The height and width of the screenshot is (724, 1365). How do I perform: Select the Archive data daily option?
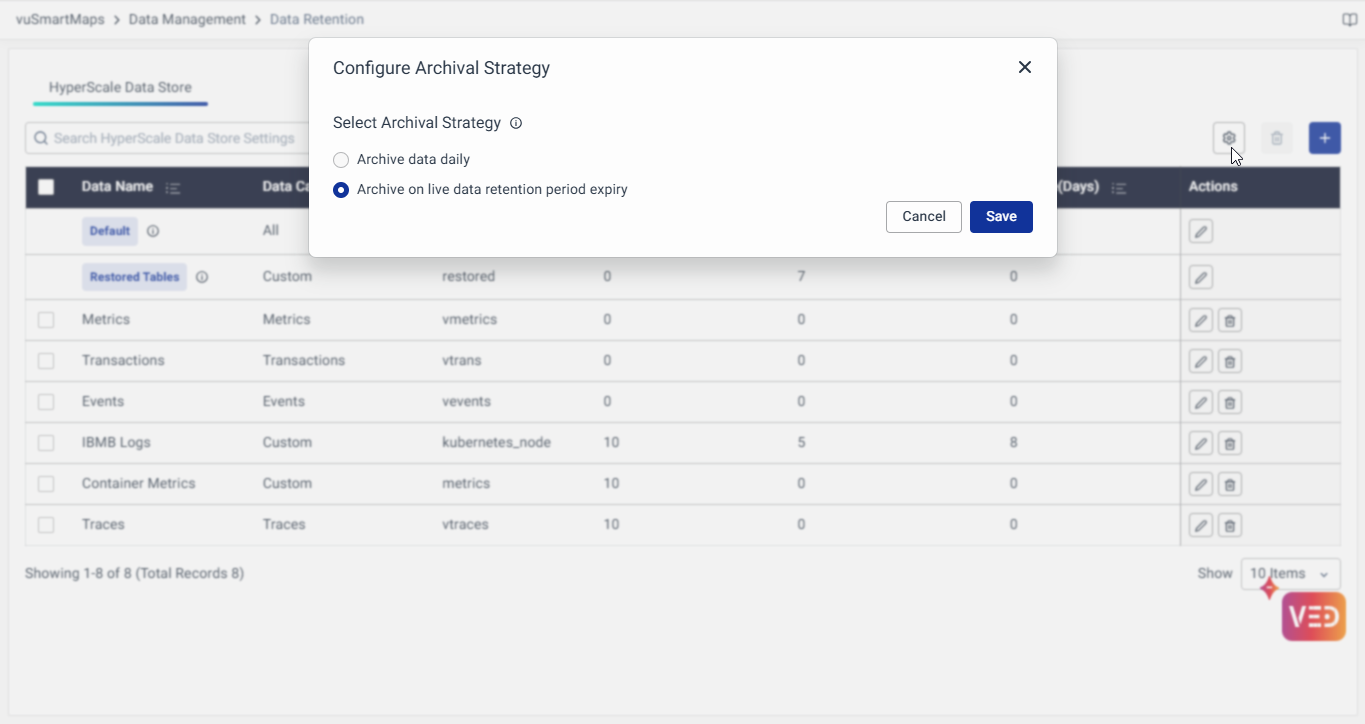pos(341,160)
